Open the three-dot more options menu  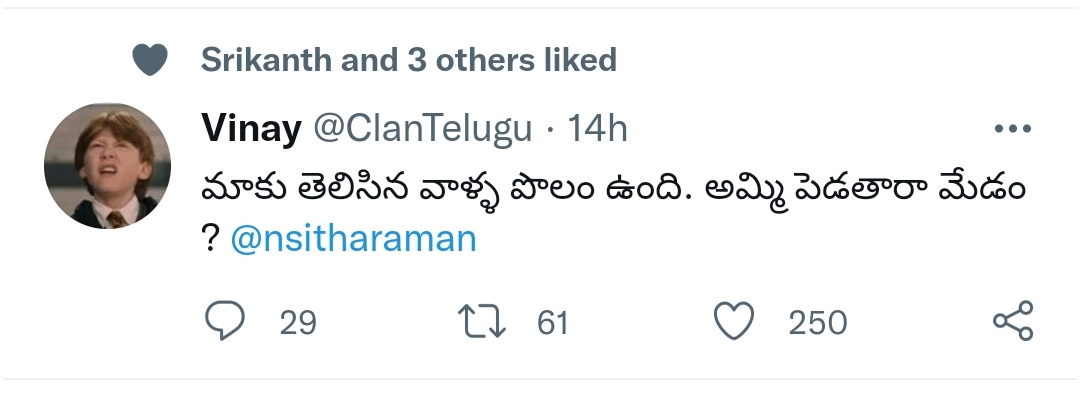[1013, 128]
